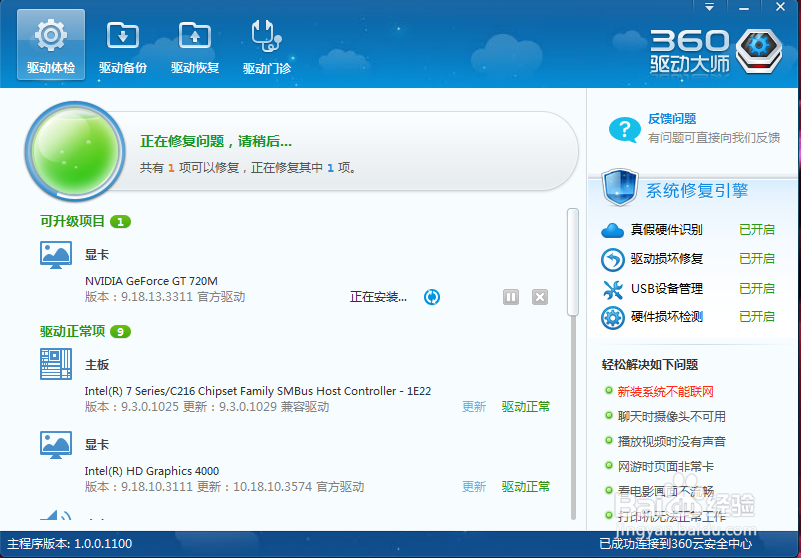This screenshot has width=801, height=558.
Task: Click the 驱动正常项 section header
Action: point(72,332)
